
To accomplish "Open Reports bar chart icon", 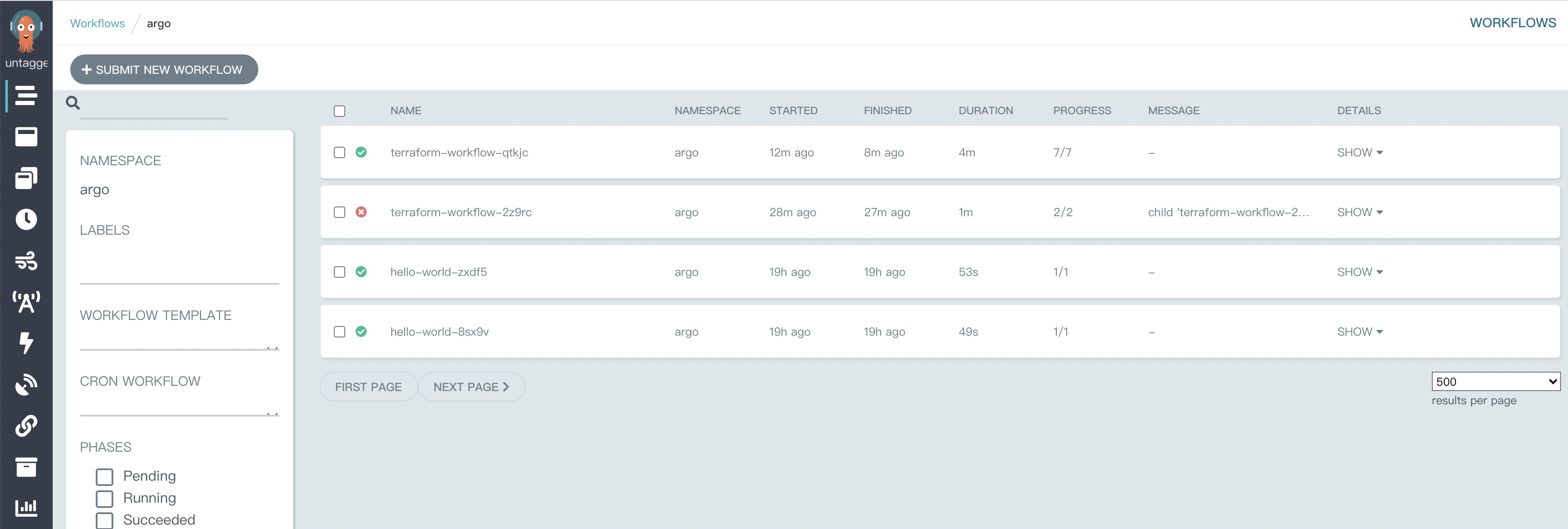I will pos(25,507).
